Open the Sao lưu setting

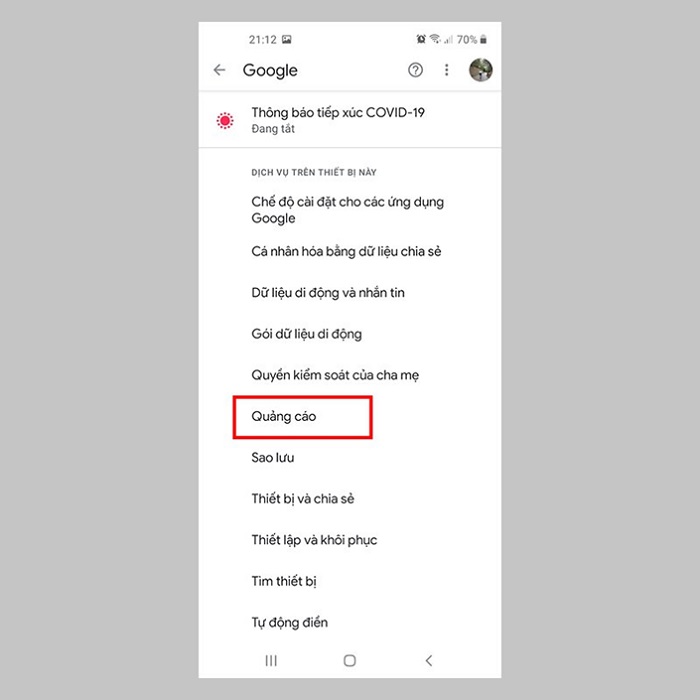(350, 458)
